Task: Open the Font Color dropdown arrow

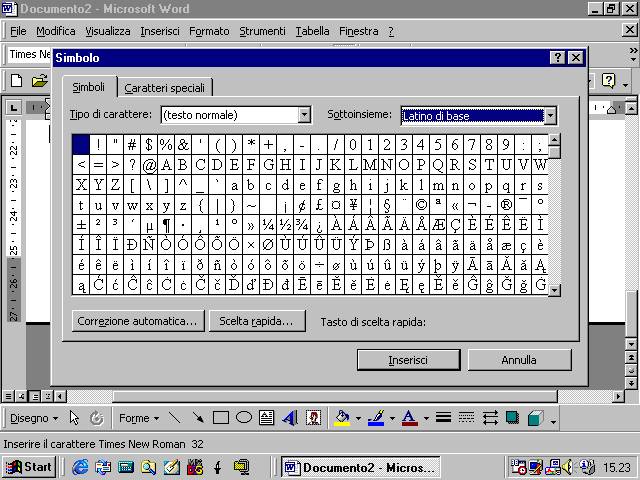Action: click(x=426, y=418)
